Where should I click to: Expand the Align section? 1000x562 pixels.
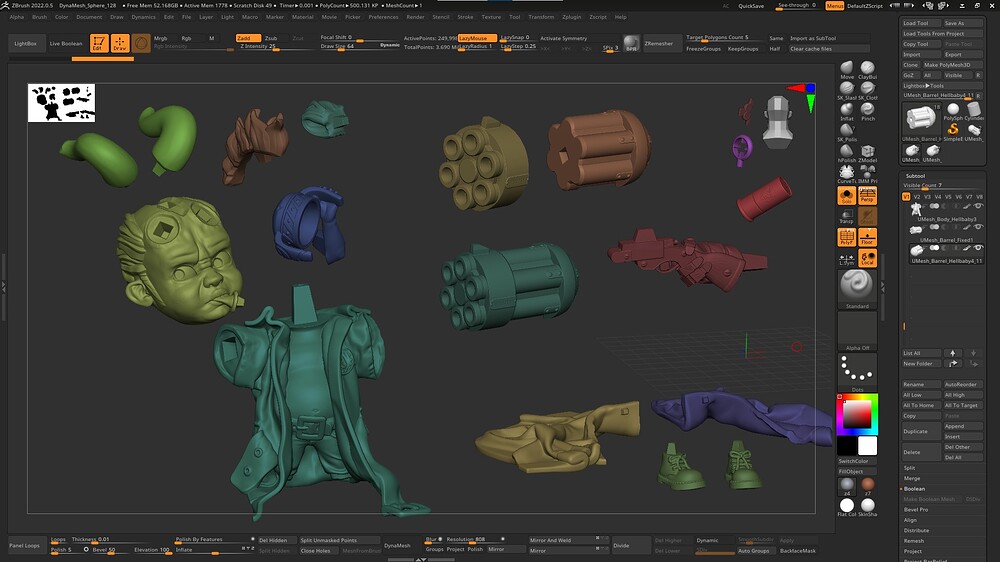[910, 520]
